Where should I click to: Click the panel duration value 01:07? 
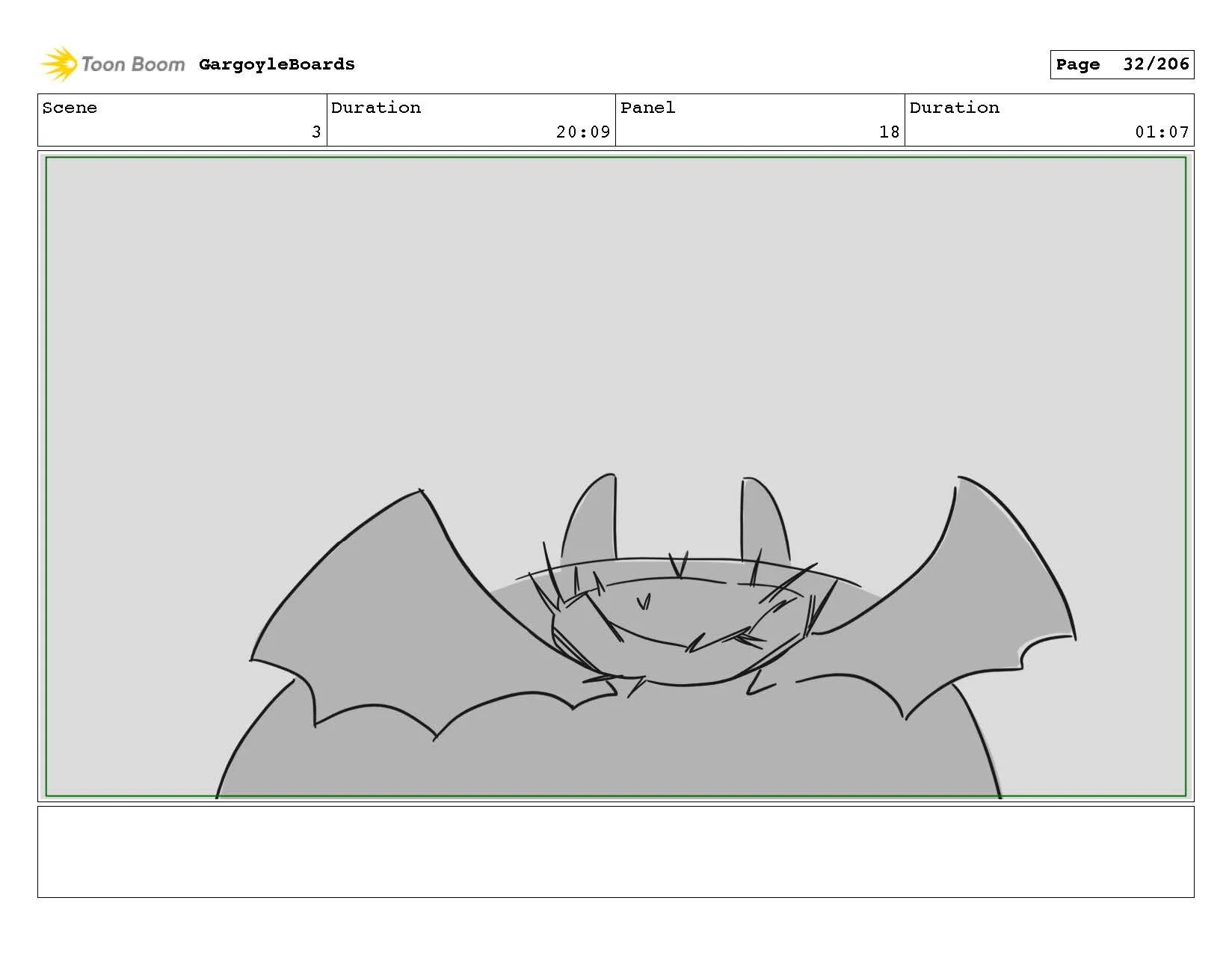pyautogui.click(x=1162, y=132)
